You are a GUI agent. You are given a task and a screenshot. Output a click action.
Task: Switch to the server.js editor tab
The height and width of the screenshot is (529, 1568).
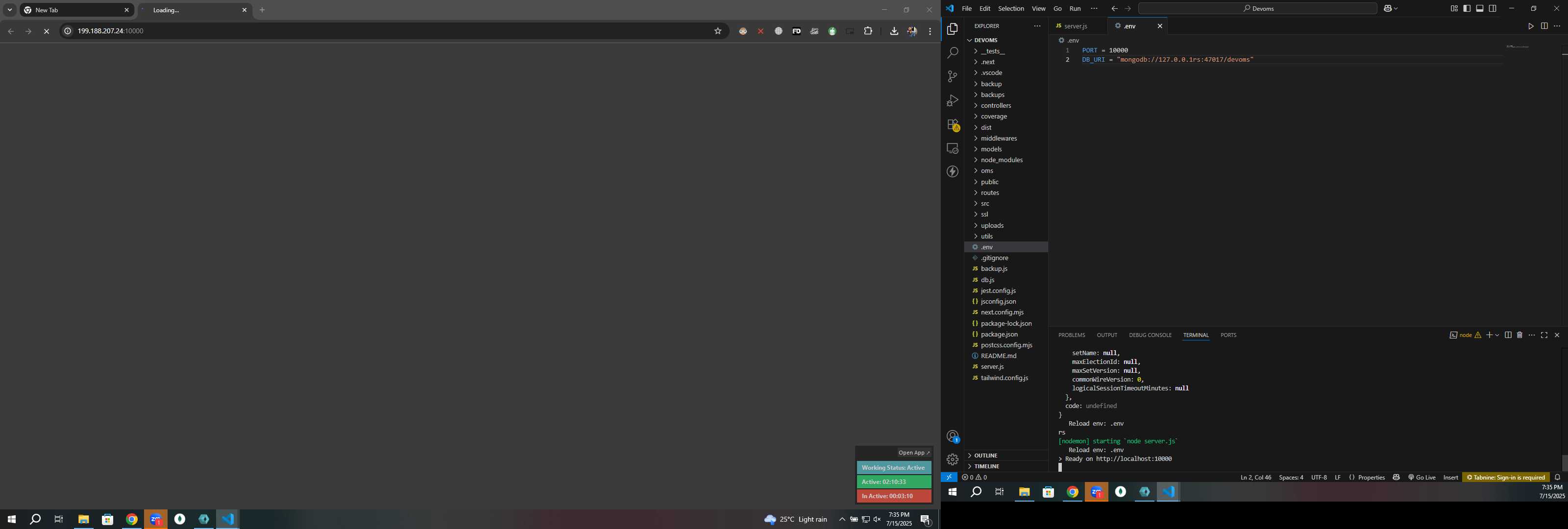pos(1076,26)
